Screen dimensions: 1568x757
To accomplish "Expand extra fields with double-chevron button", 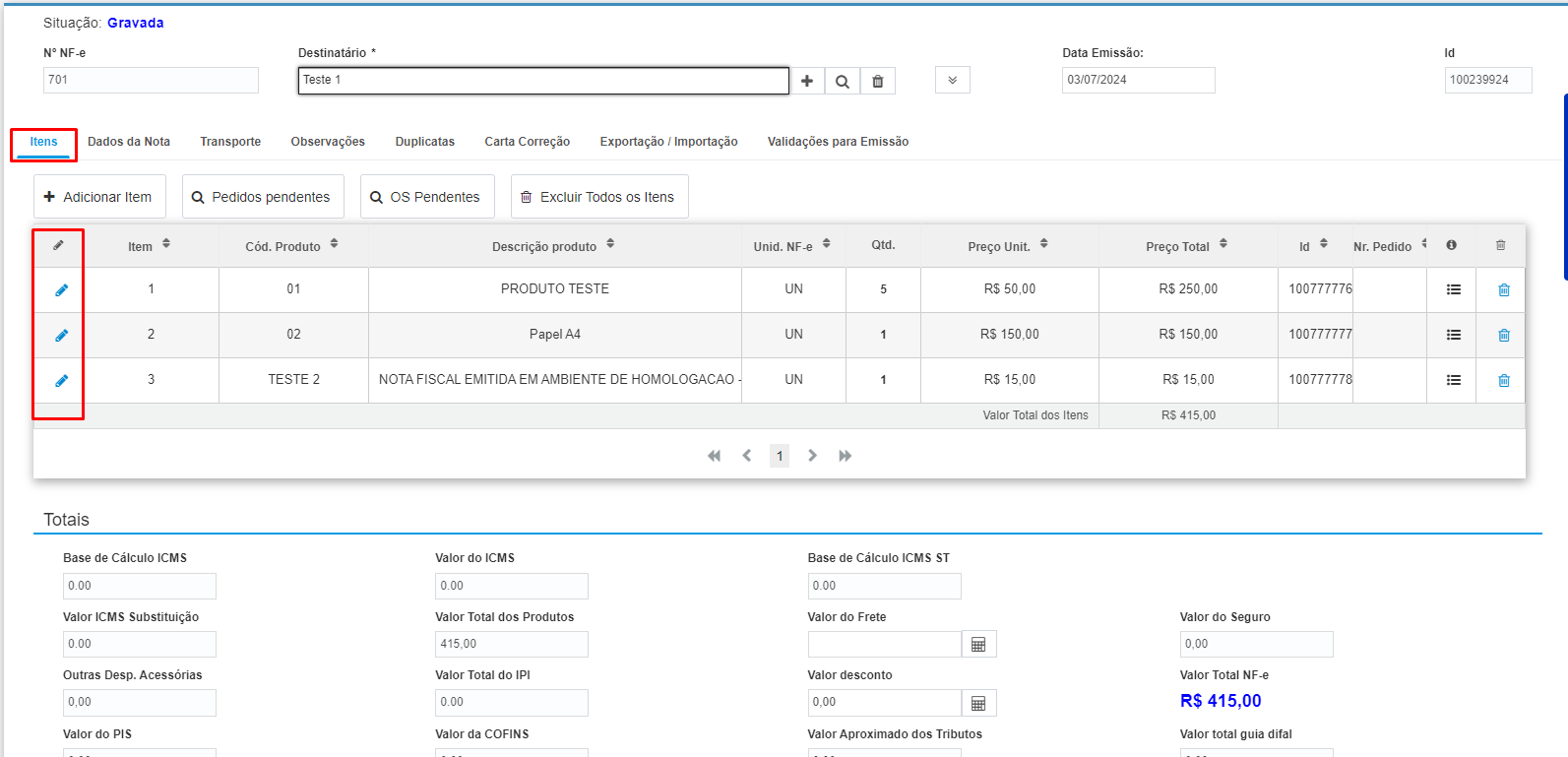I will pyautogui.click(x=953, y=80).
